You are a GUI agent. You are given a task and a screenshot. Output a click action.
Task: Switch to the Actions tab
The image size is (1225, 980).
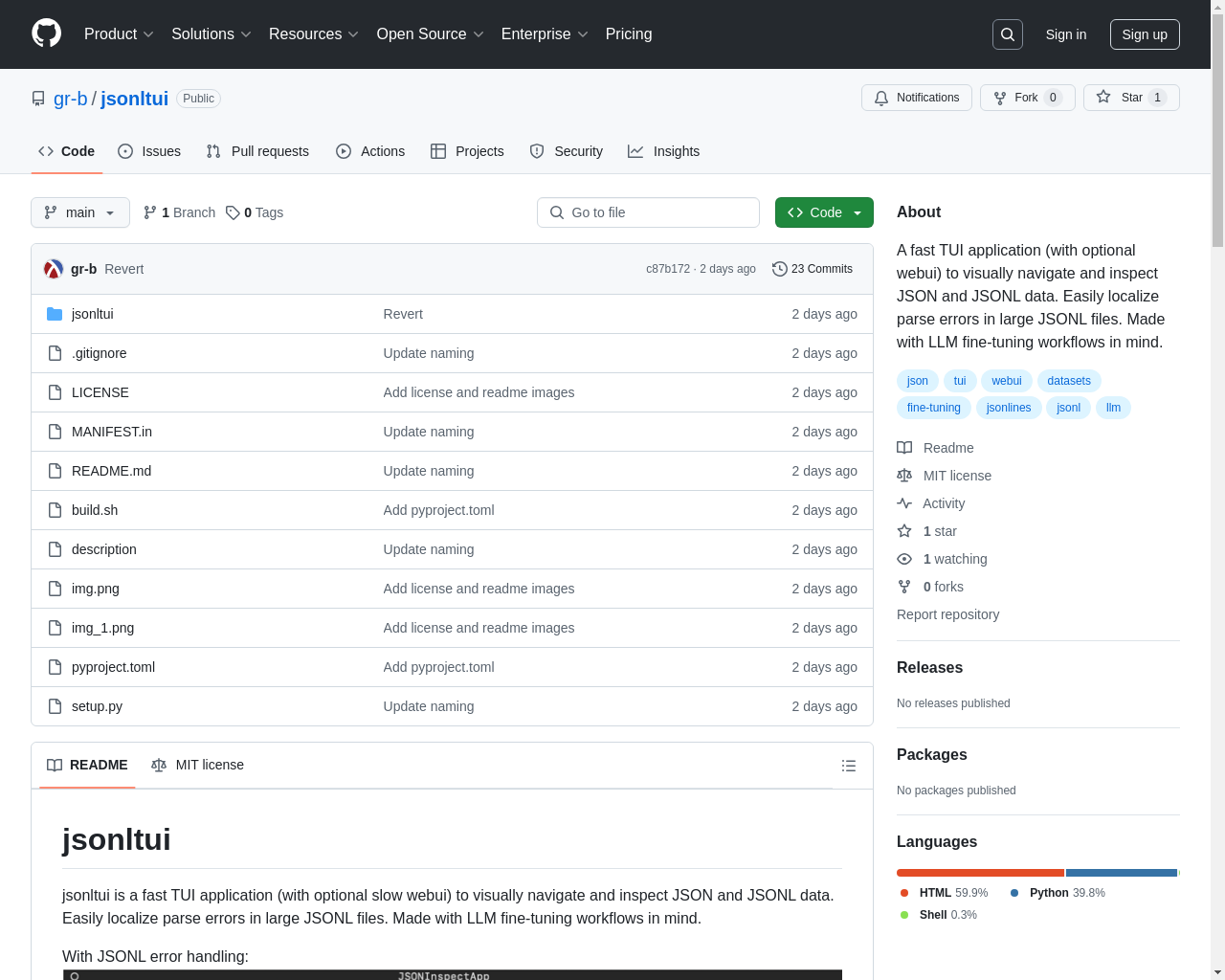[370, 151]
